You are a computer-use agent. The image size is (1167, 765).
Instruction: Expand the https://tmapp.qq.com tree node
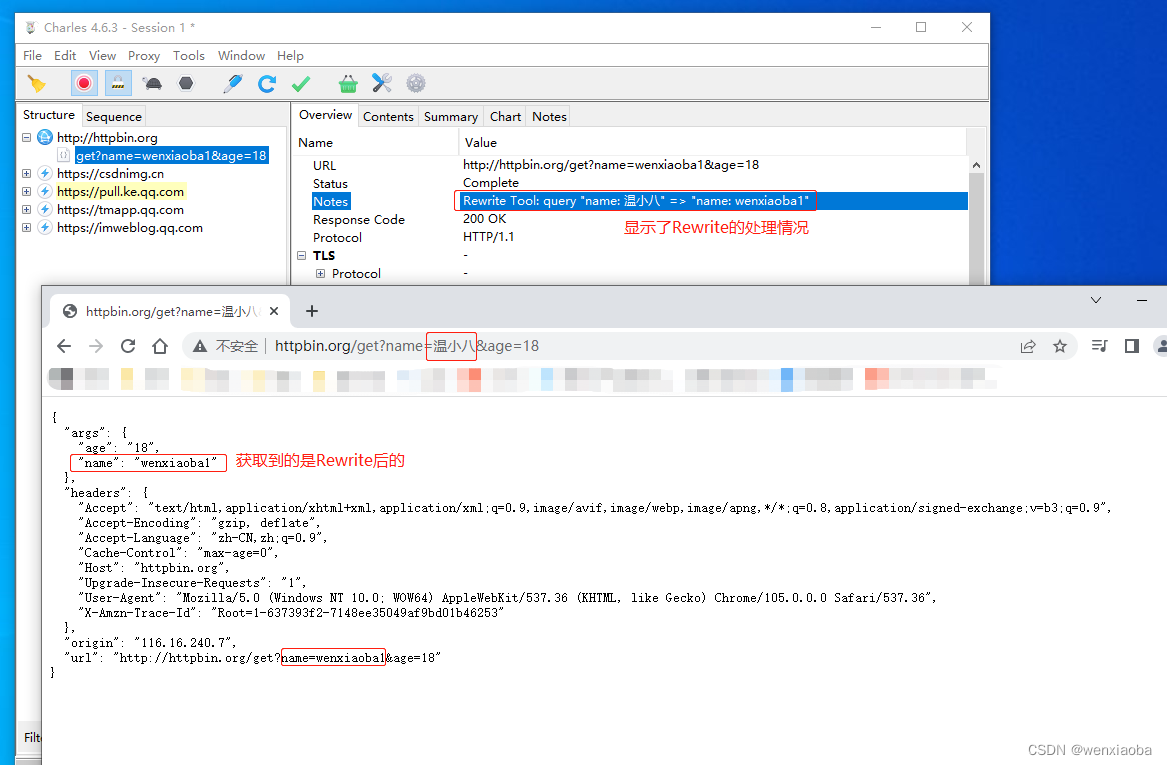coord(27,210)
